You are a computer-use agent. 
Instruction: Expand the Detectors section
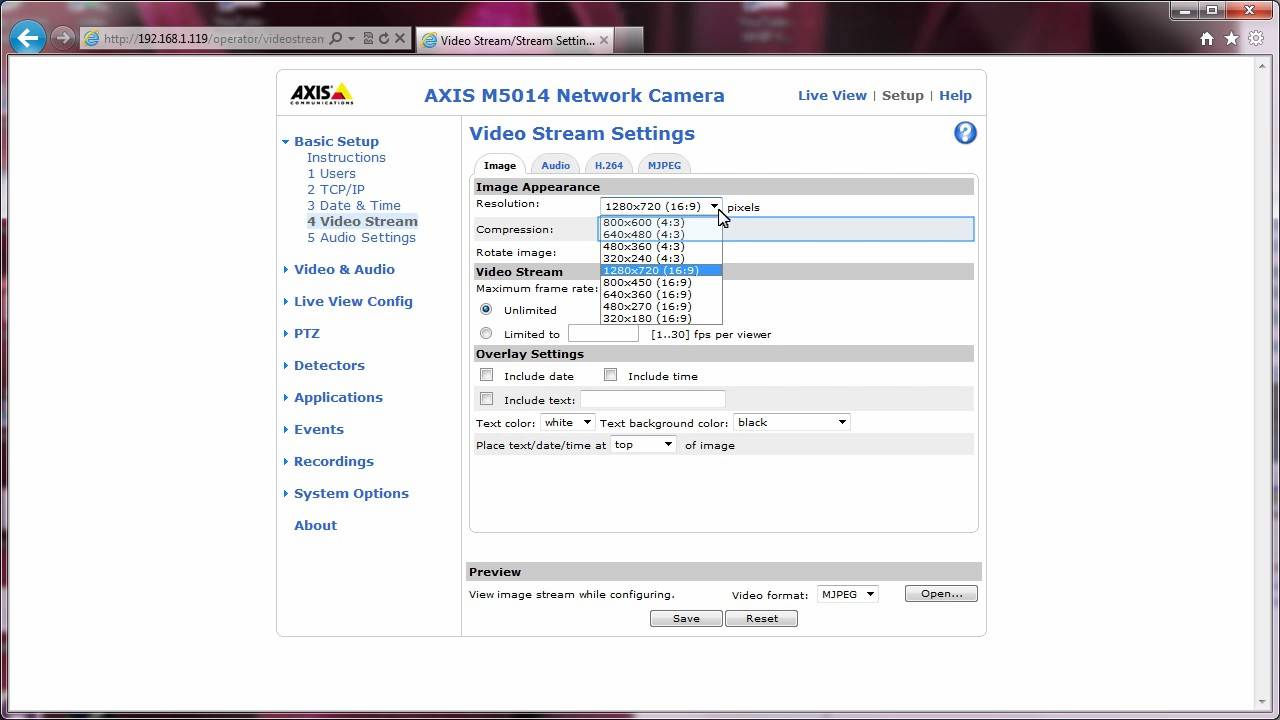point(329,365)
